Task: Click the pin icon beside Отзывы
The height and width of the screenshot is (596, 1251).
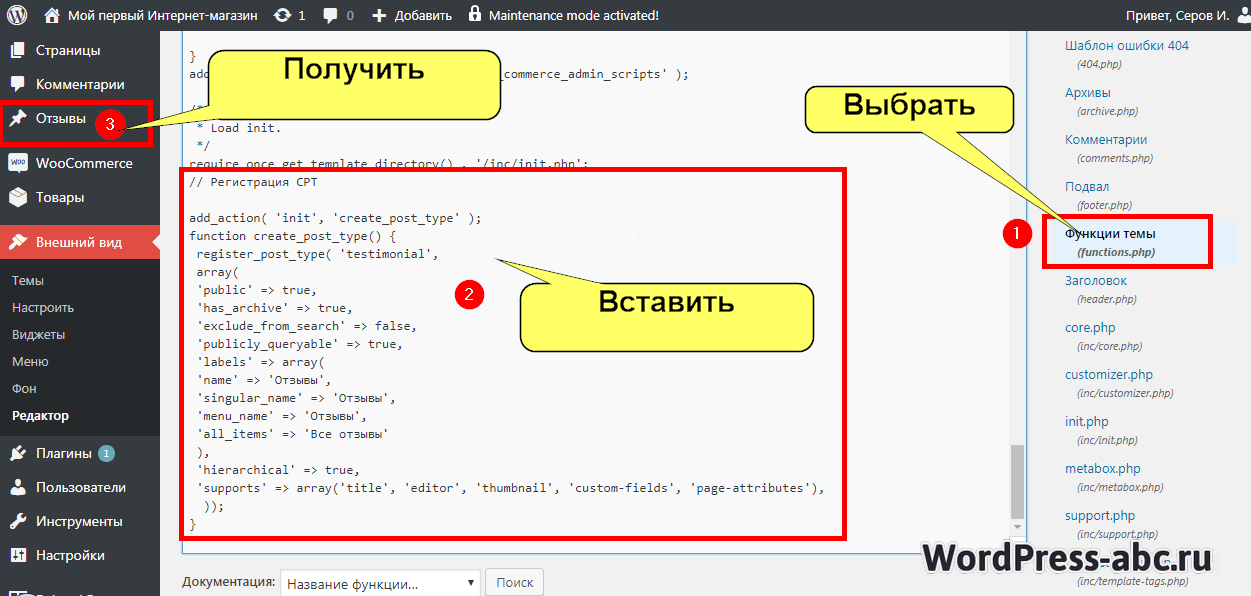Action: (x=18, y=118)
